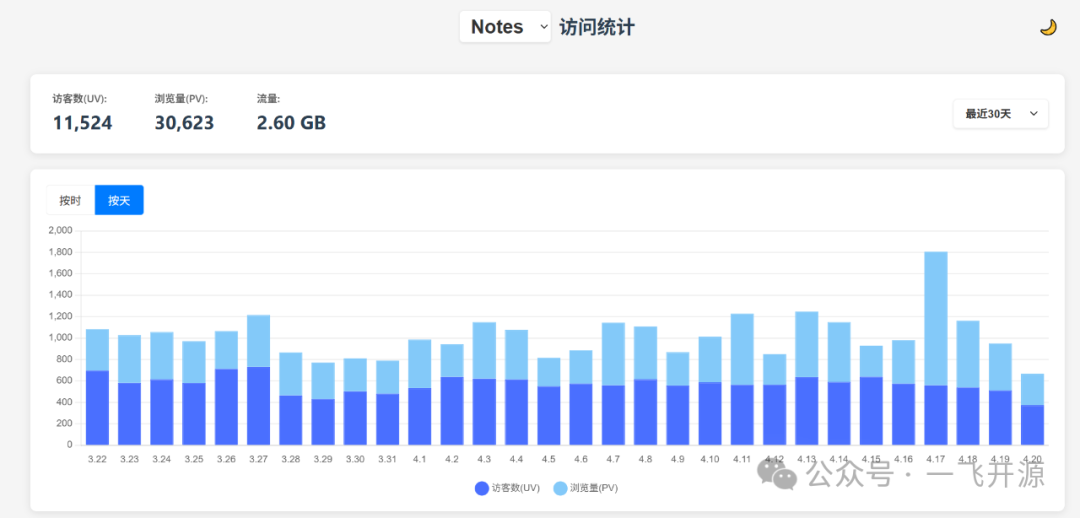Click the 2,000 y-axis label

[x=60, y=231]
